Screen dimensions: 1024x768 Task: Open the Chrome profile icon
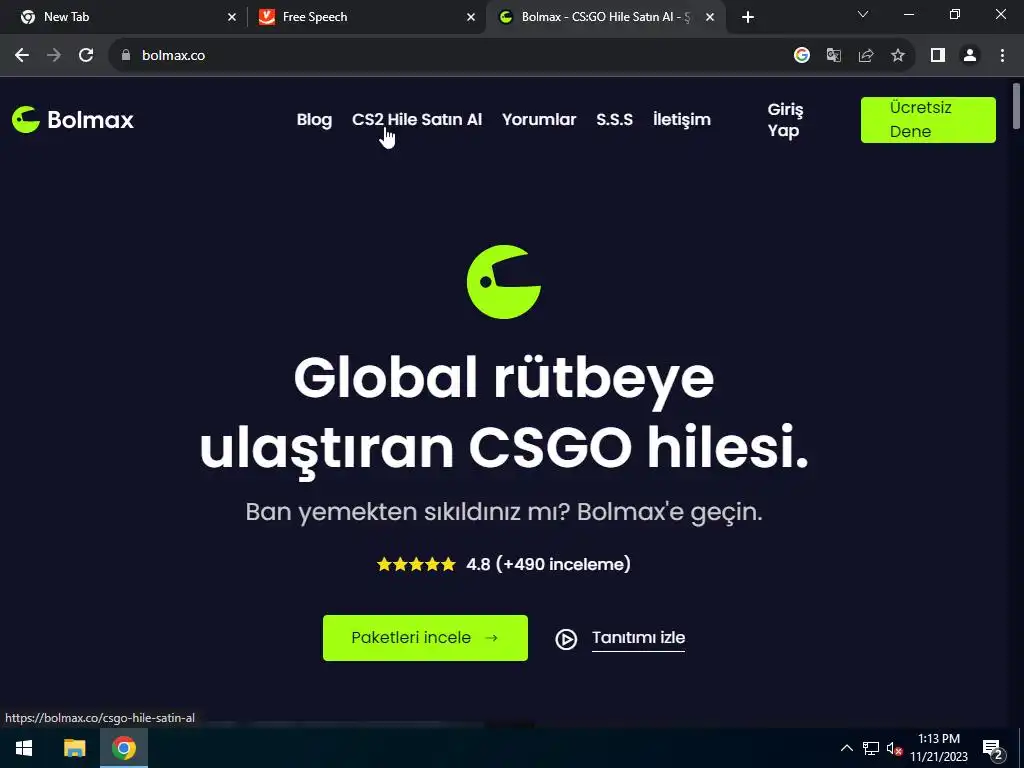970,56
